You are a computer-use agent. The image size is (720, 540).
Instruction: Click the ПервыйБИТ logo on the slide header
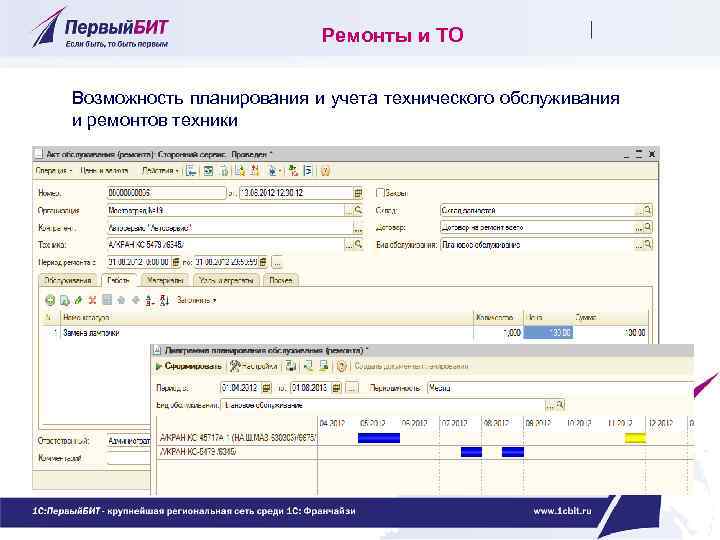(x=100, y=28)
